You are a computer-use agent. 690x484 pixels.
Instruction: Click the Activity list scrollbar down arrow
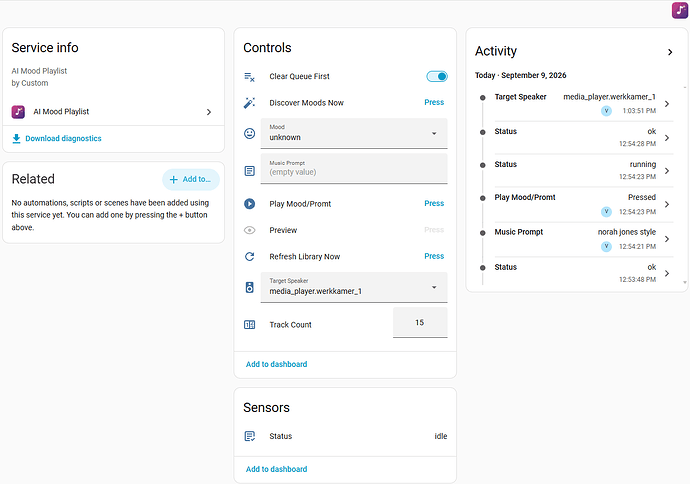(x=685, y=282)
